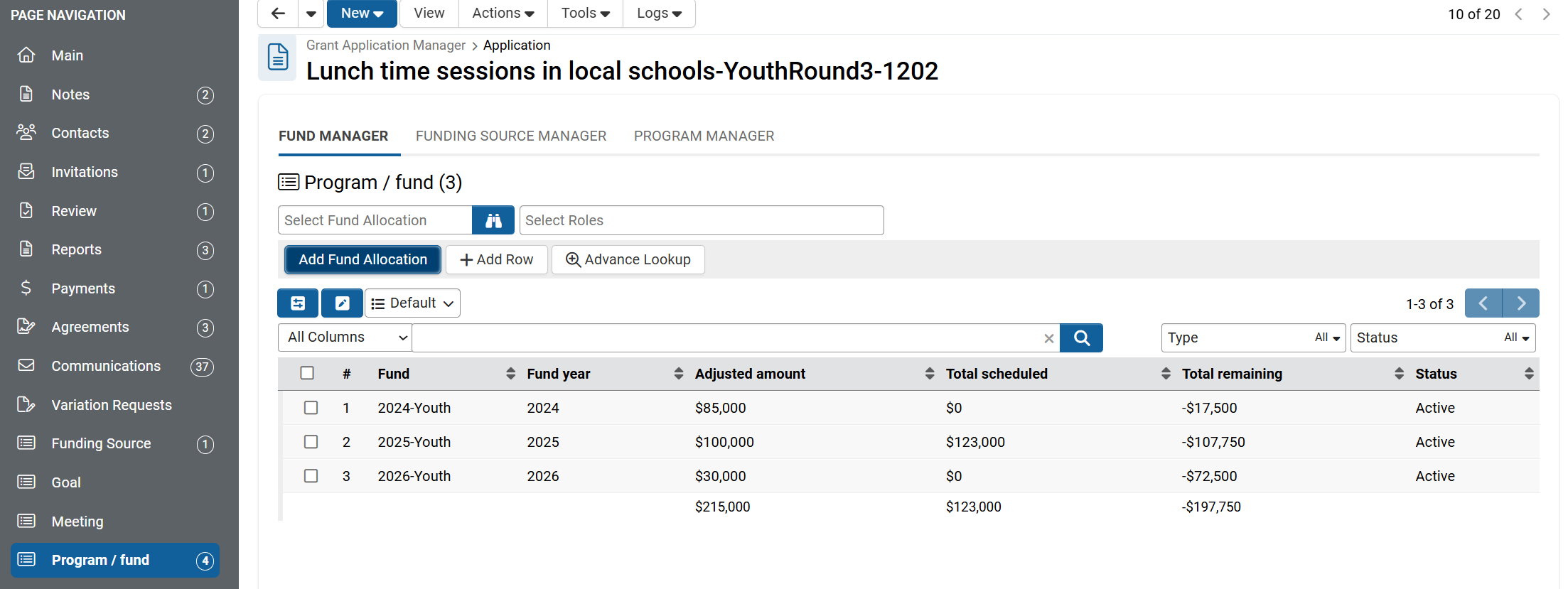Check the 2024-Youth row checkbox
The image size is (1568, 589).
(311, 408)
